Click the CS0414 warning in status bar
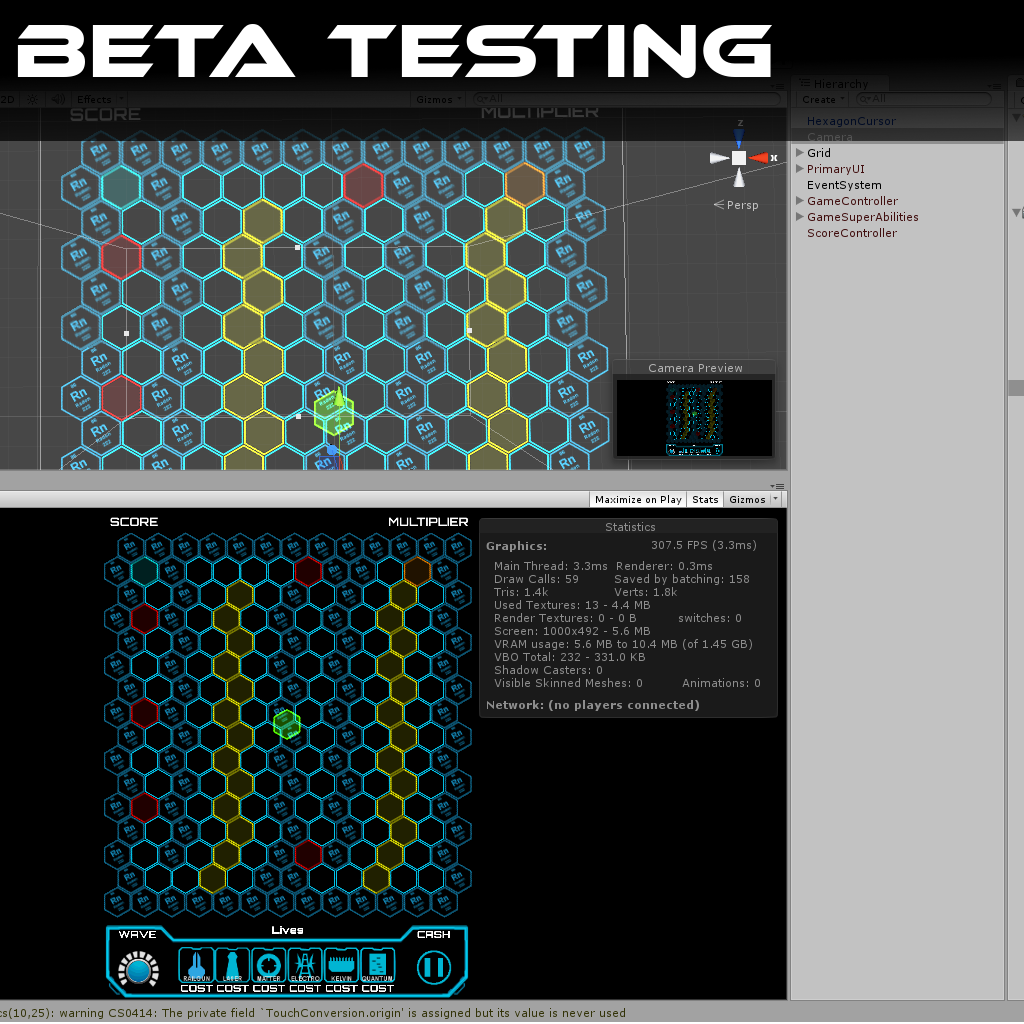1024x1024 pixels. pyautogui.click(x=313, y=1013)
